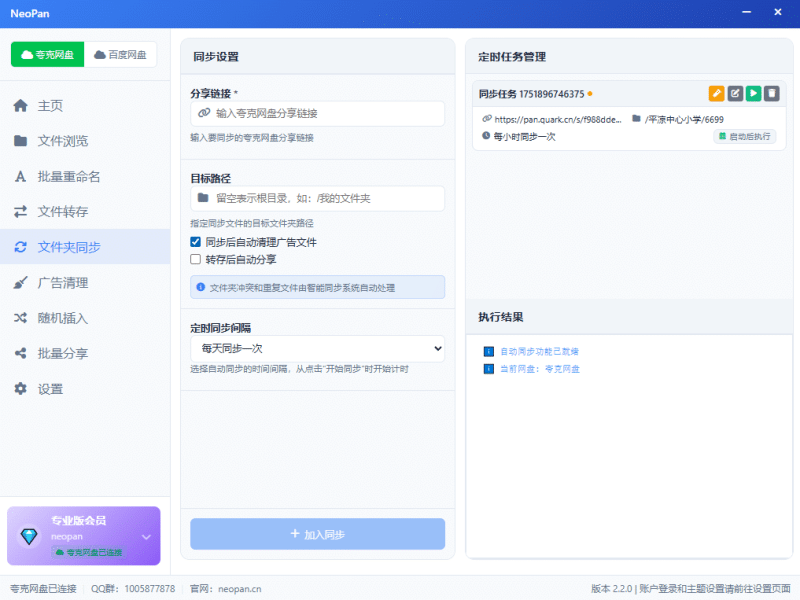Open the pan.quark.cn task share link
Viewport: 800px width, 600px height.
coord(552,119)
